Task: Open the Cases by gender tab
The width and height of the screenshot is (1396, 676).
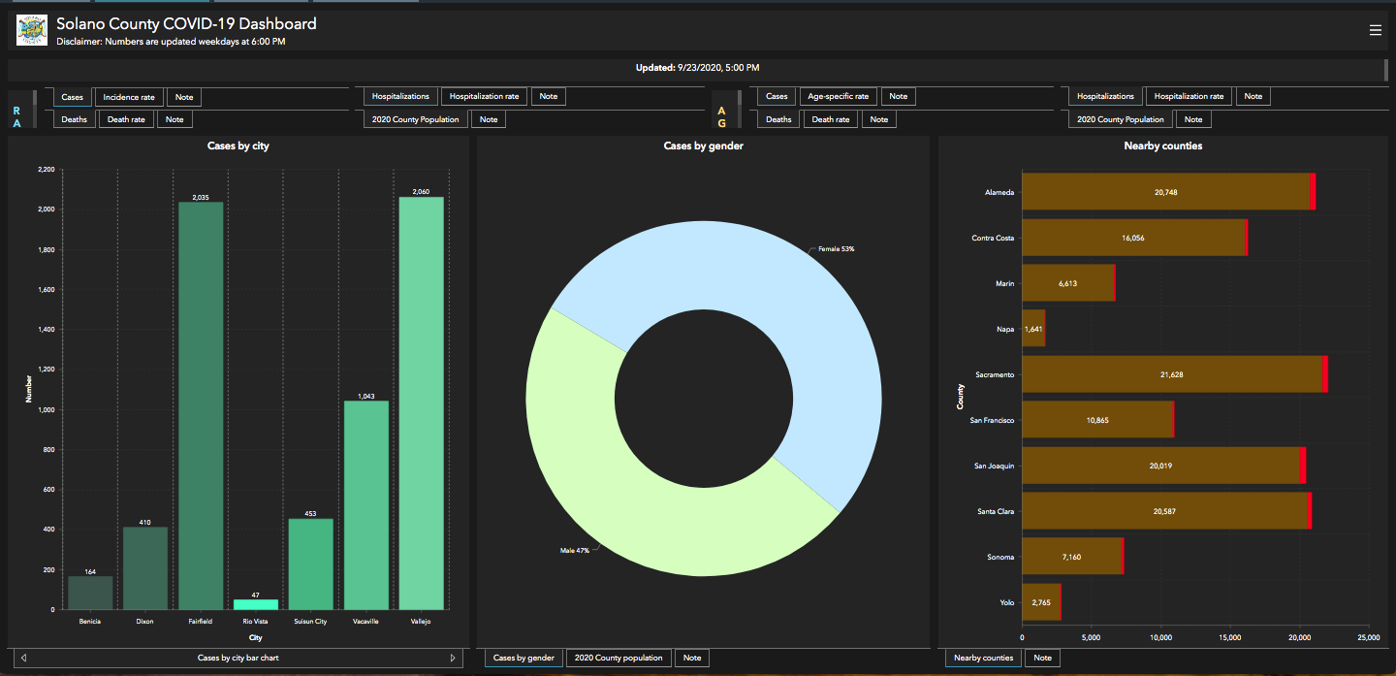Action: pyautogui.click(x=523, y=658)
